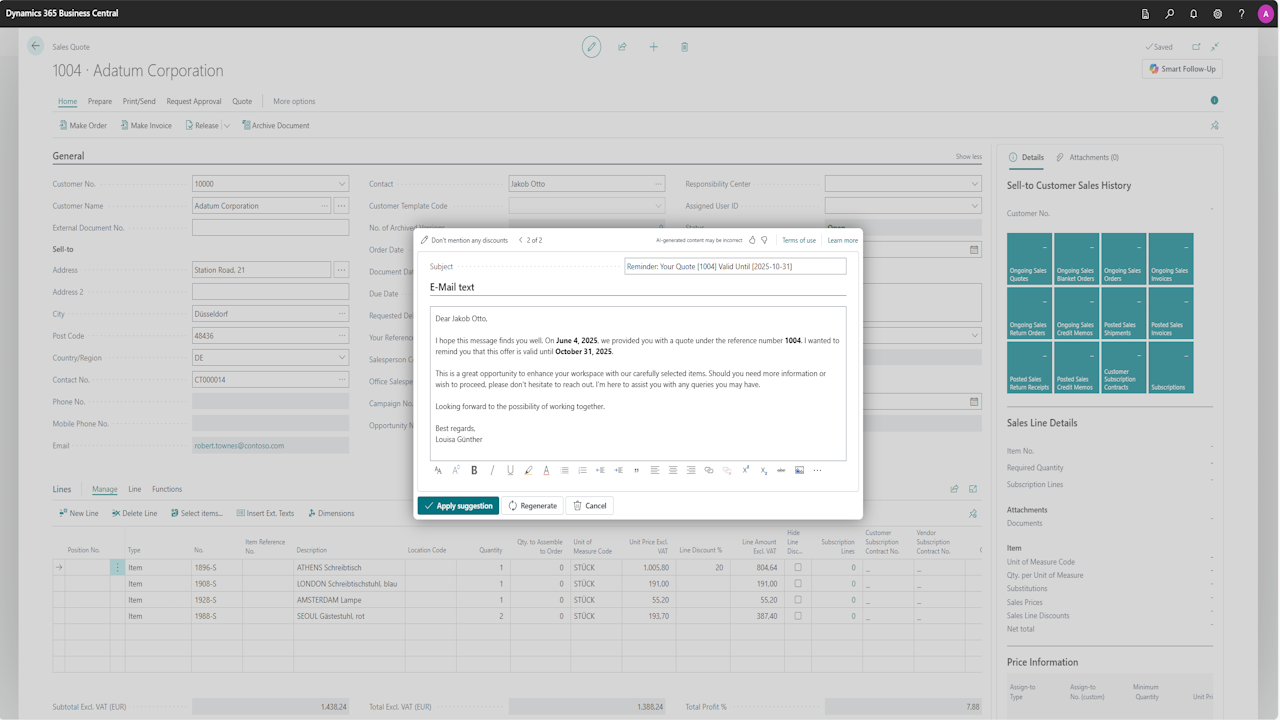Increase indent in email text

pos(618,470)
